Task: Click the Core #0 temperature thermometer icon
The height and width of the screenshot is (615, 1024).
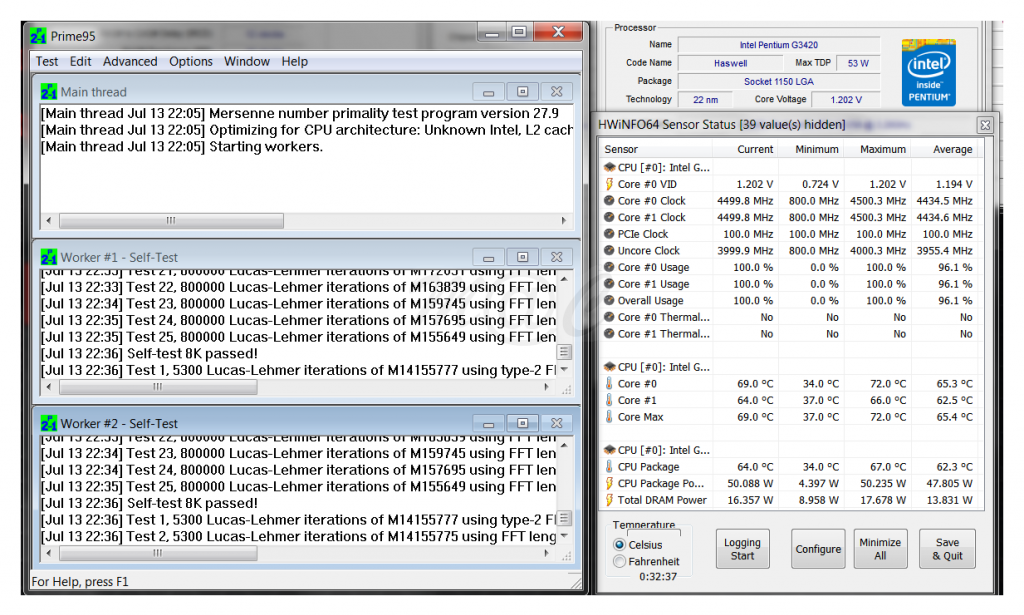Action: click(609, 384)
